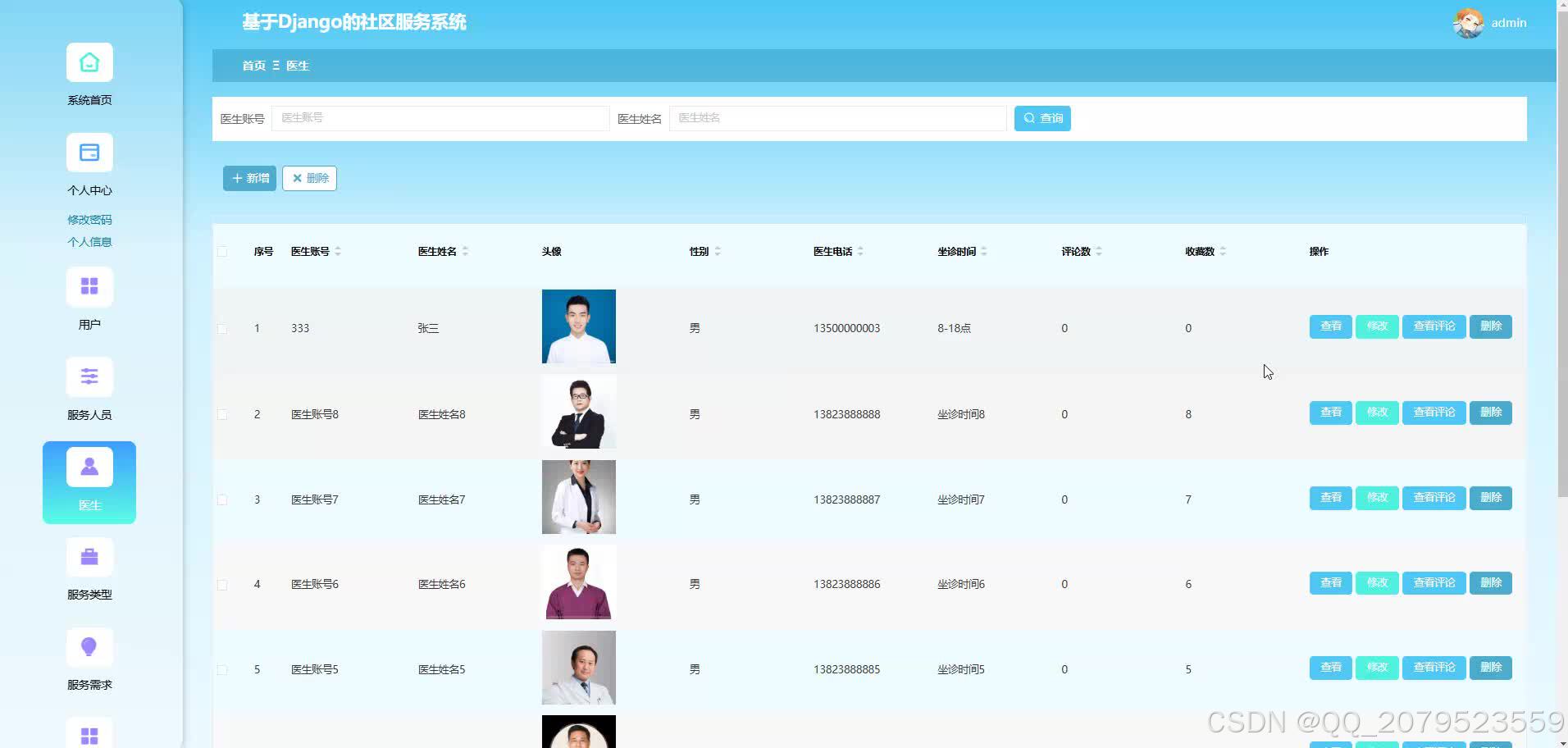Sort by the 坐诊时间 column arrows
This screenshot has width=1568, height=748.
[x=984, y=251]
